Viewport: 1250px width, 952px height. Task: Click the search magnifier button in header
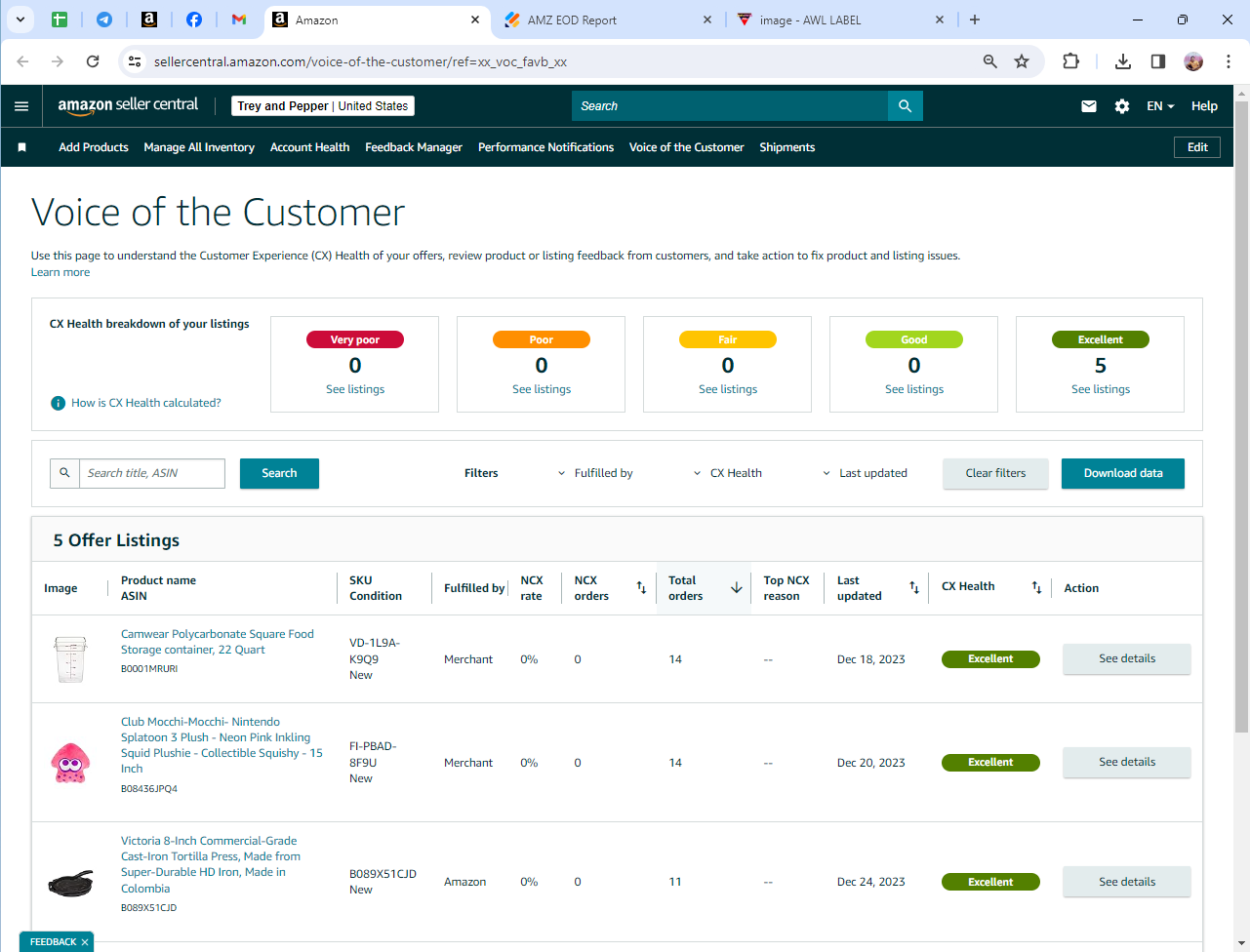pos(905,106)
